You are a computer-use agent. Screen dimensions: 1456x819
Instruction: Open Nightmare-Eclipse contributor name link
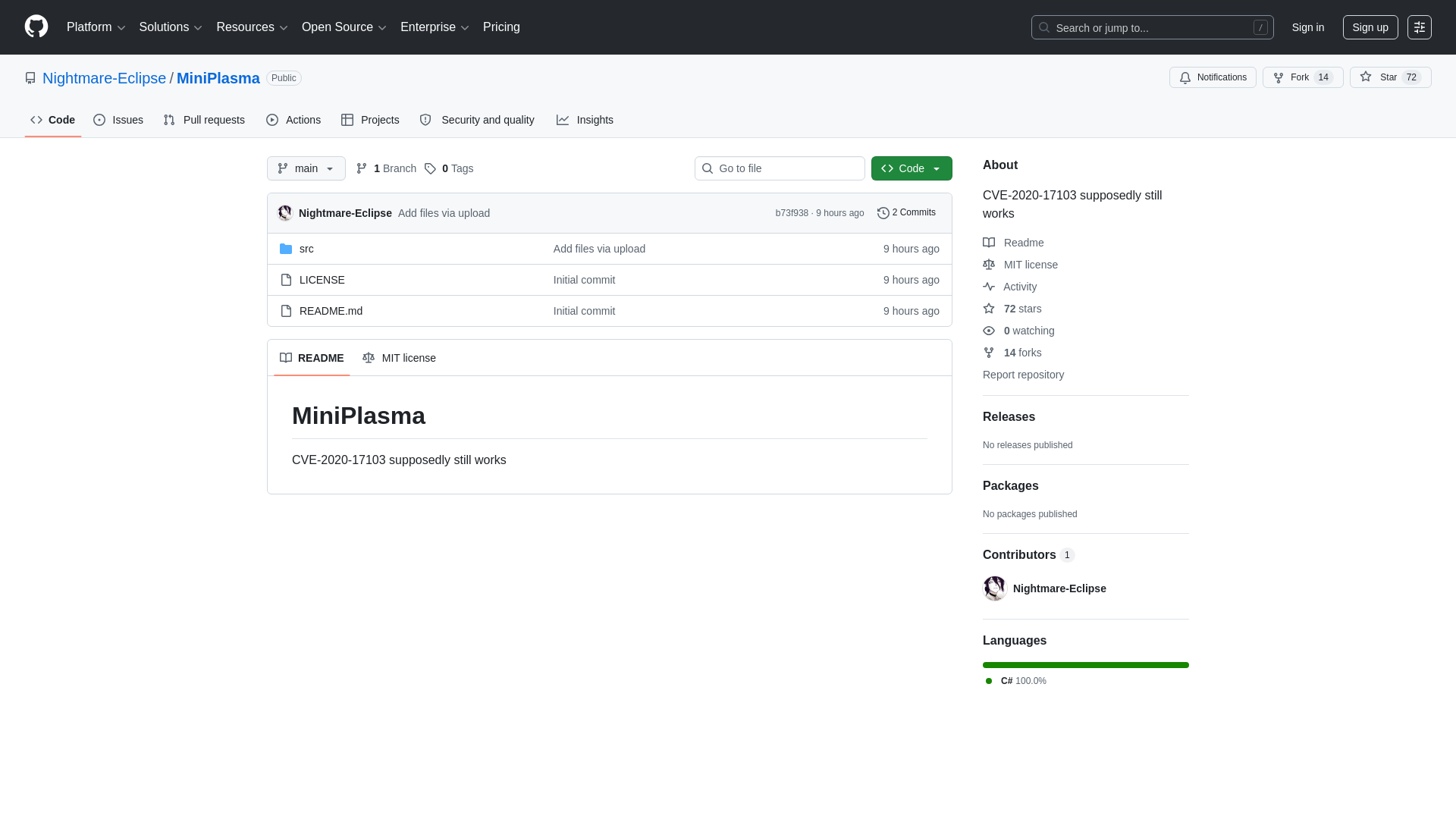coord(1059,588)
